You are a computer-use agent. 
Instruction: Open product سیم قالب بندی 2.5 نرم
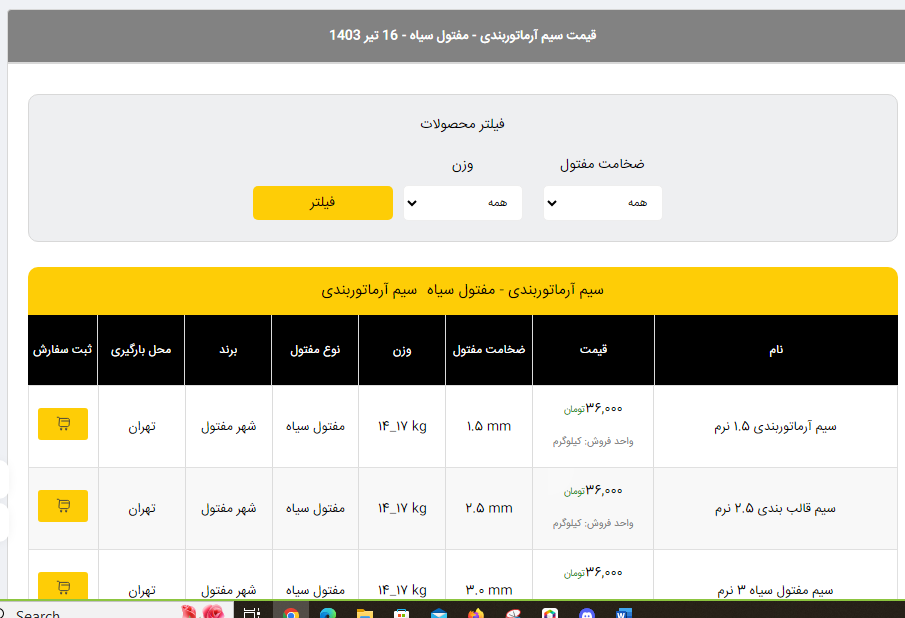[776, 509]
